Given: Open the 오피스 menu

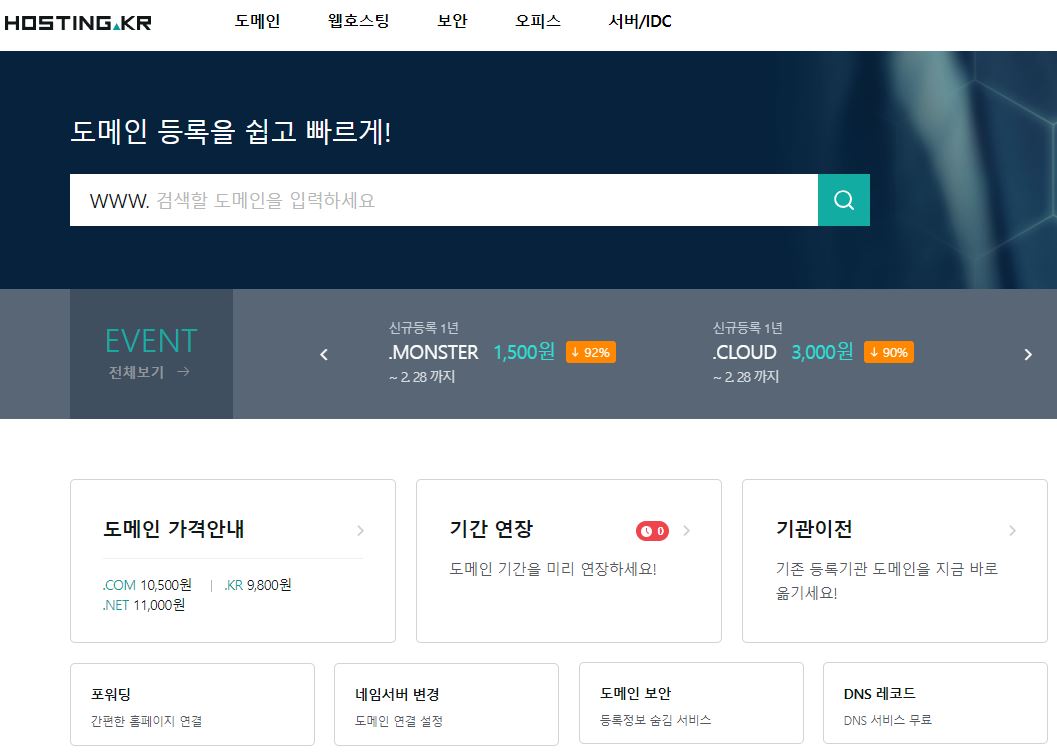Looking at the screenshot, I should pyautogui.click(x=537, y=21).
